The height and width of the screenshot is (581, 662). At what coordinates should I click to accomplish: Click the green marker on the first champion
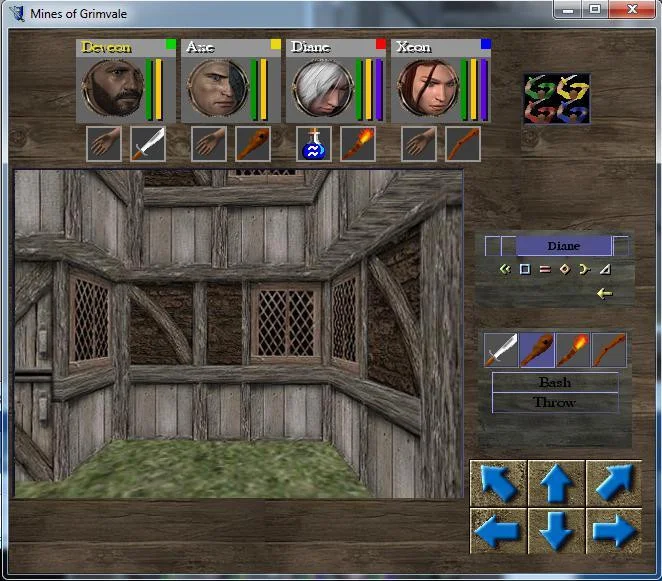(x=171, y=44)
